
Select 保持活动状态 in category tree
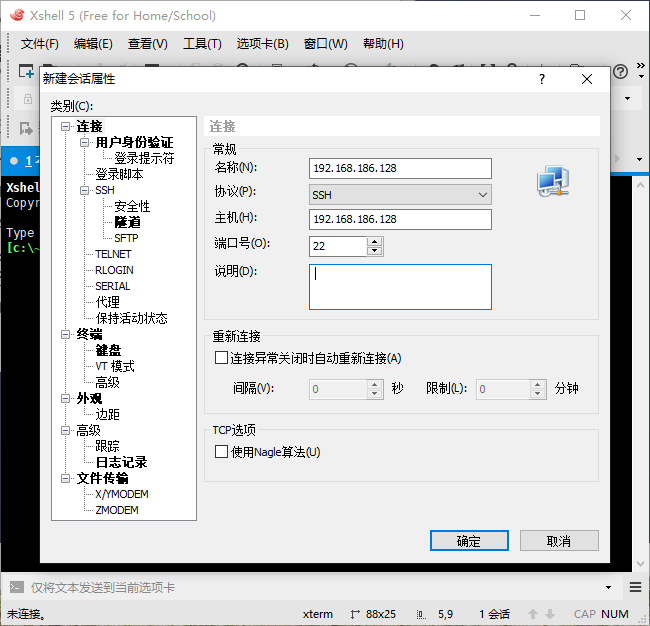[131, 318]
